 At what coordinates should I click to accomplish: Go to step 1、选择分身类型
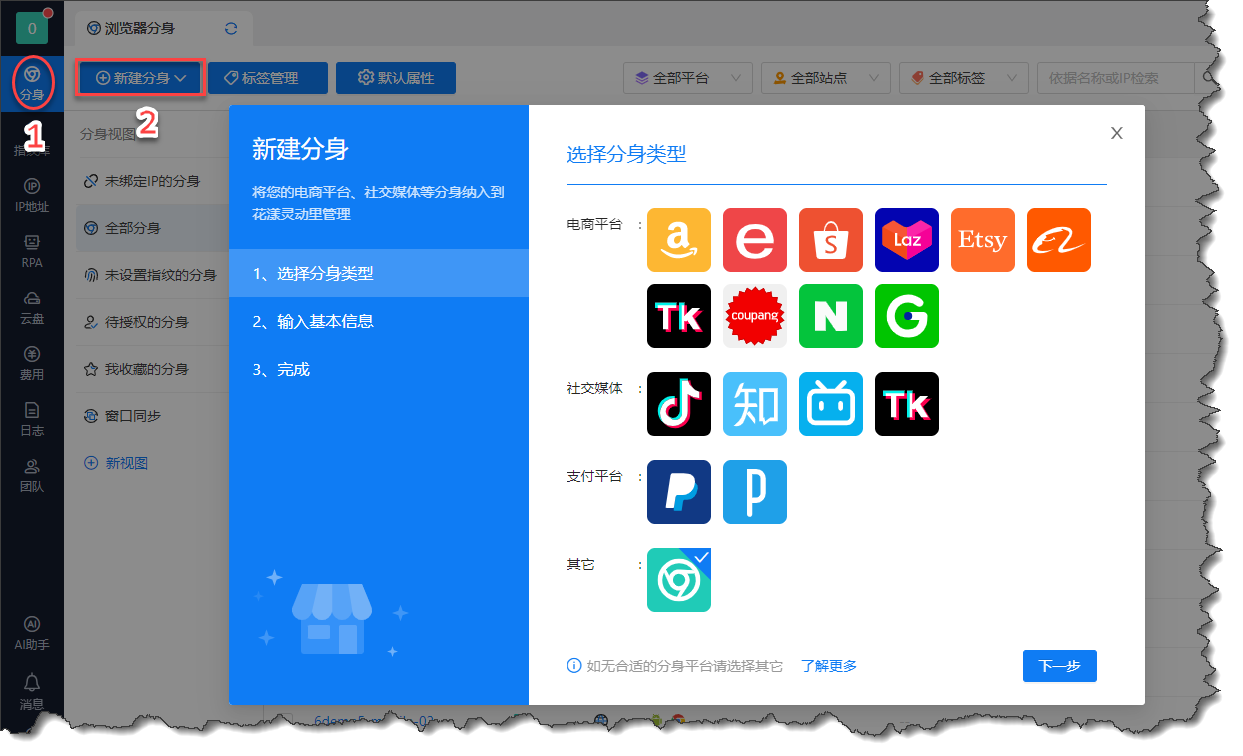pos(379,273)
